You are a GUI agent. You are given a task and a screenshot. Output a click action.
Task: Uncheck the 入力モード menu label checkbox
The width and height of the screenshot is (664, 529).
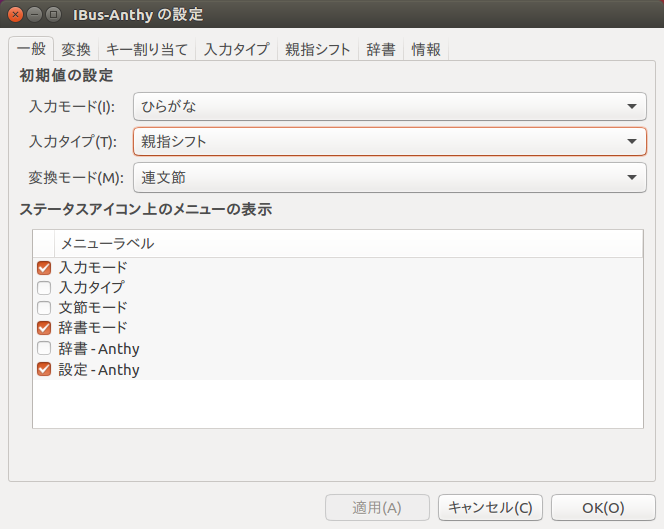tap(44, 268)
